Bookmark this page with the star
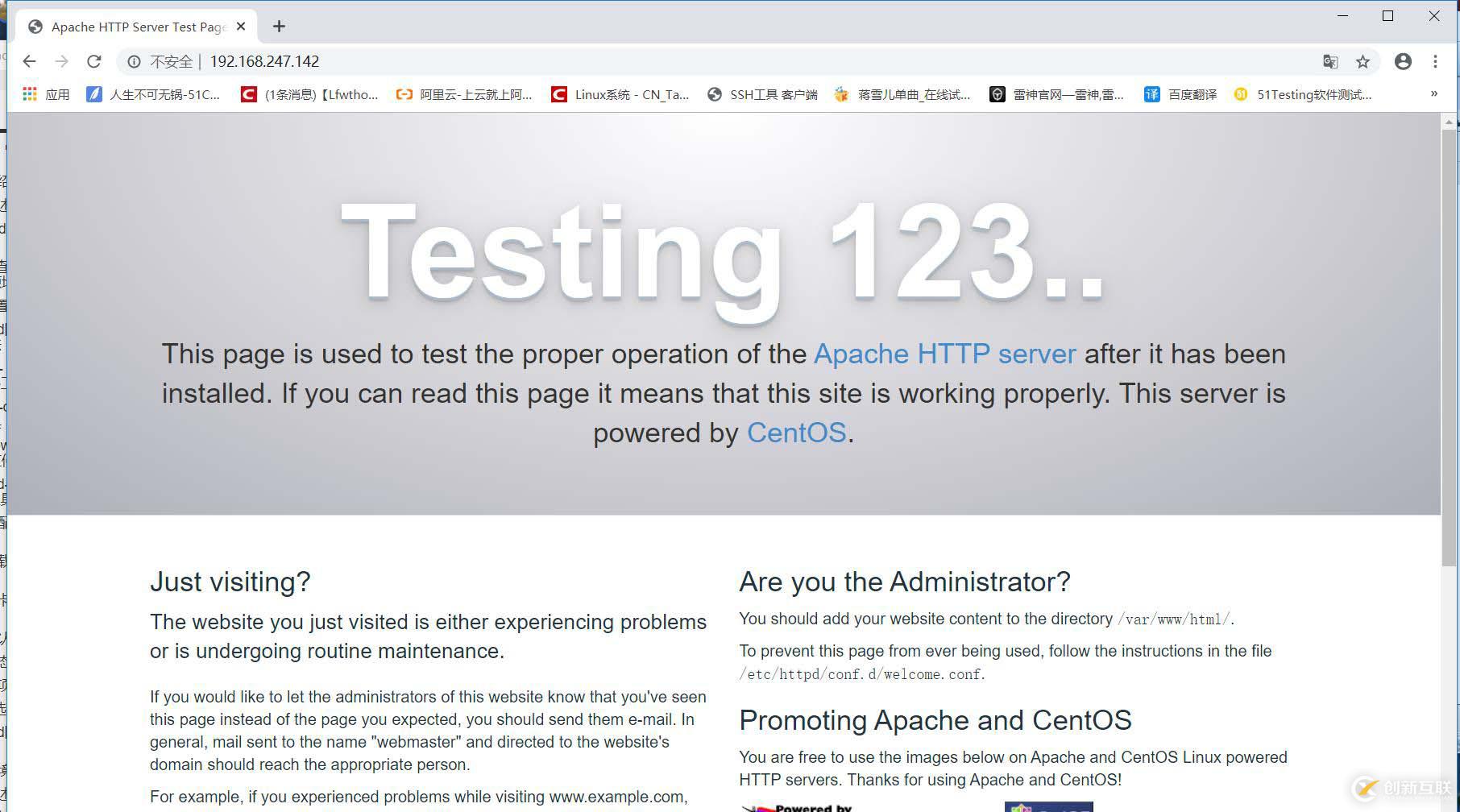The height and width of the screenshot is (812, 1460). 1363,61
